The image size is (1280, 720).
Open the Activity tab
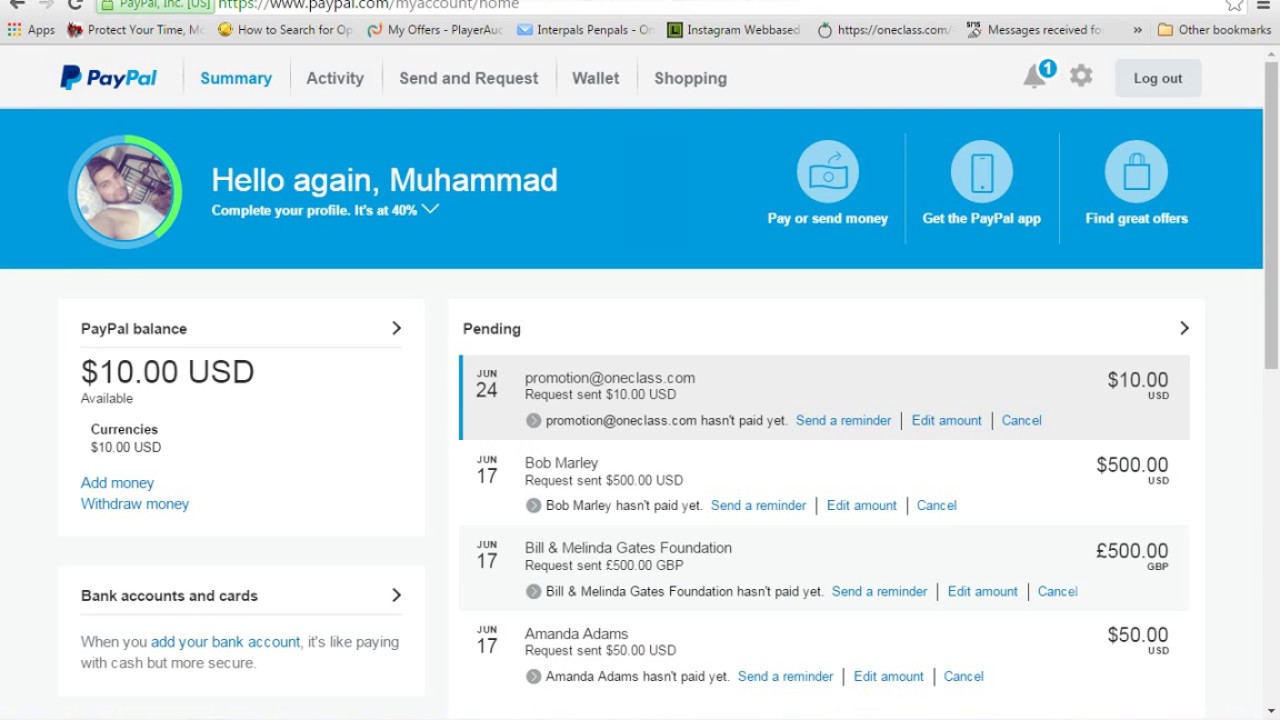(335, 78)
